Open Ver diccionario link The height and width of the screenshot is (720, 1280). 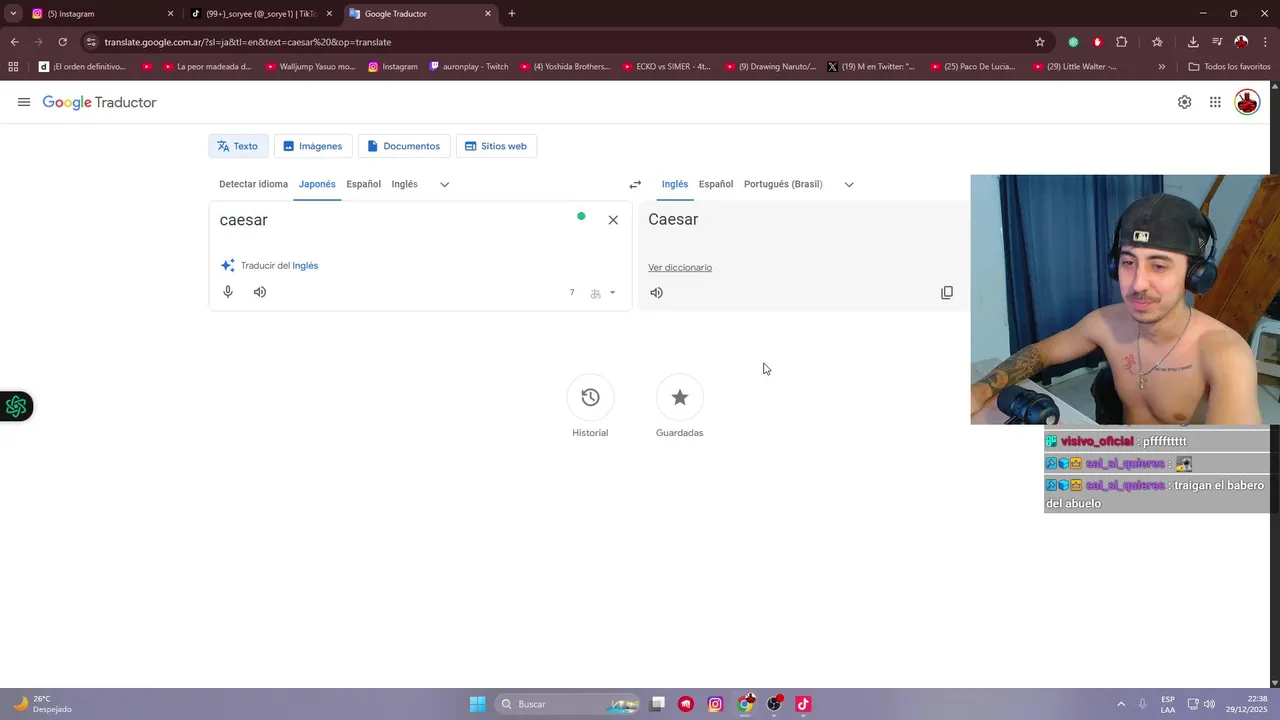pyautogui.click(x=680, y=268)
